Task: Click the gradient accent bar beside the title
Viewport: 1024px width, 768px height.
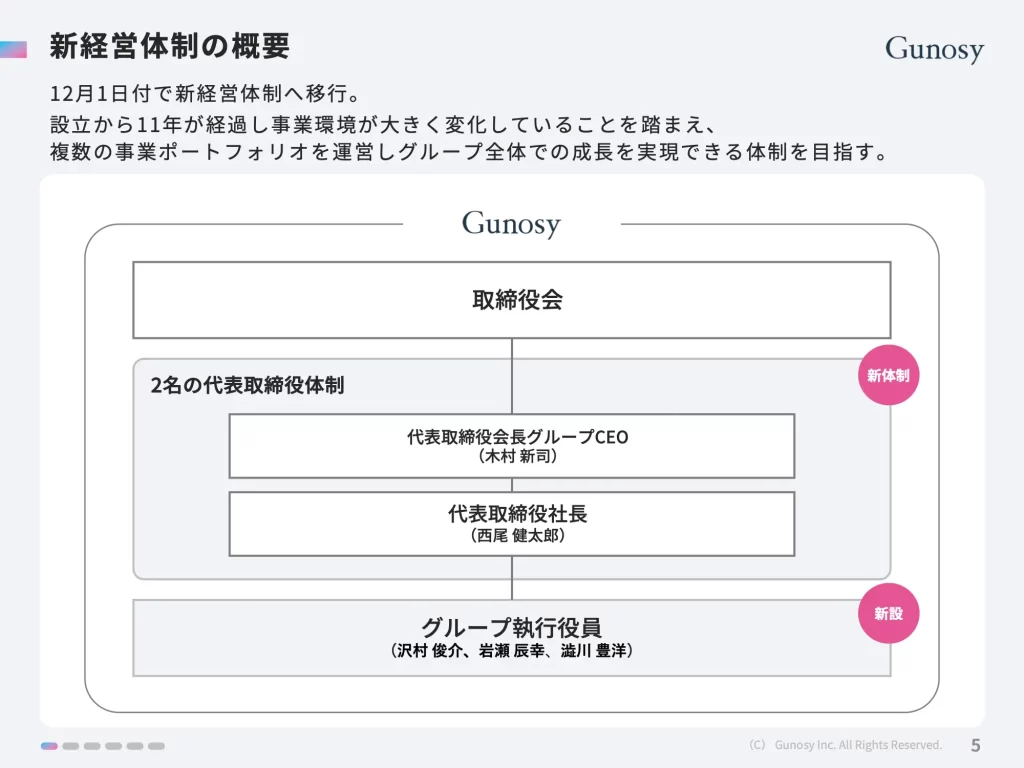Action: click(14, 48)
